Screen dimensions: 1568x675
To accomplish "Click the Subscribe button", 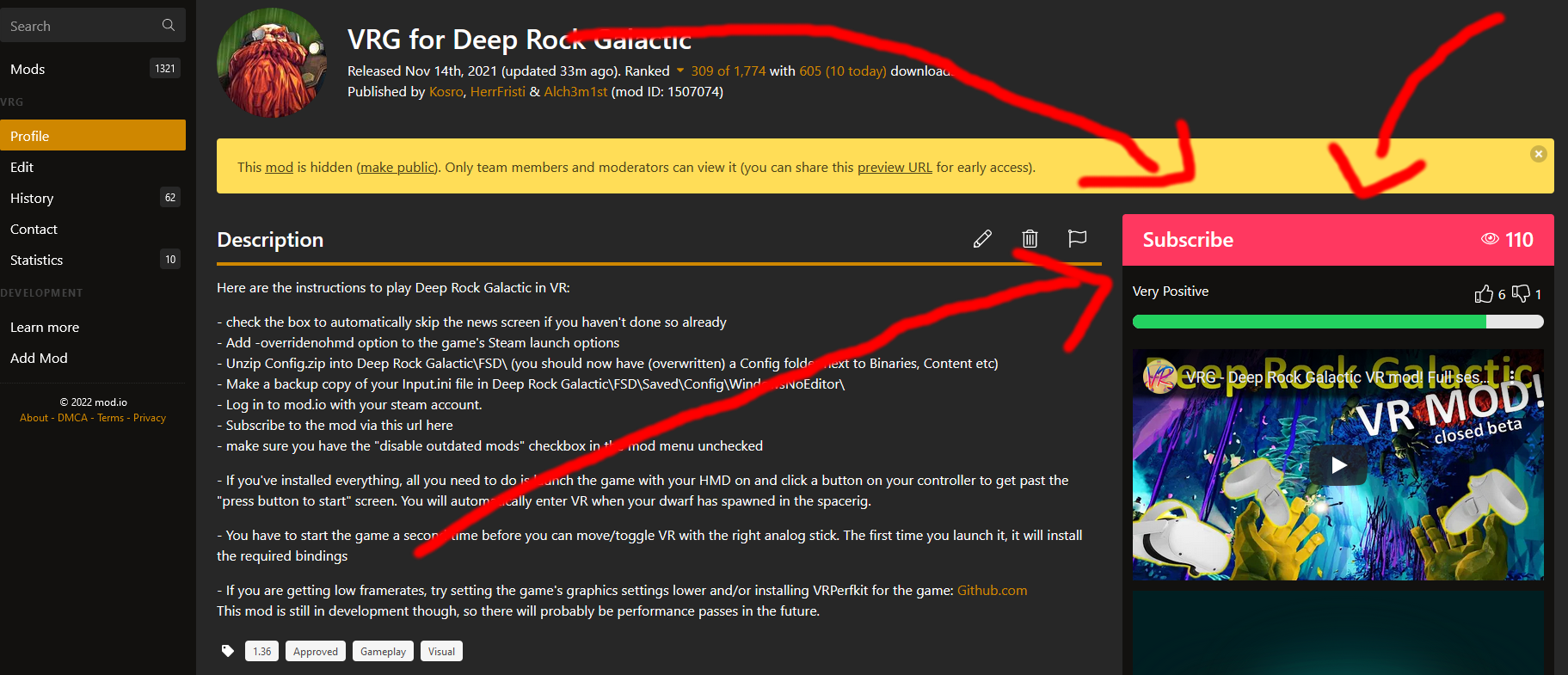I will [x=1337, y=240].
